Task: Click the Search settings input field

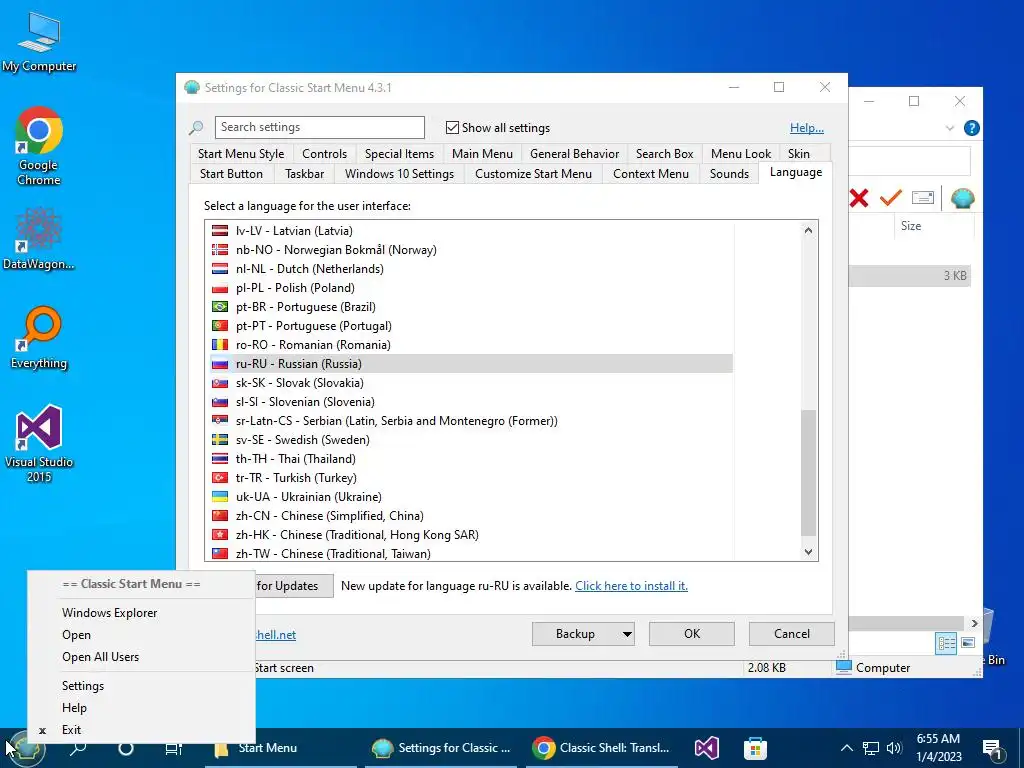Action: (x=319, y=127)
